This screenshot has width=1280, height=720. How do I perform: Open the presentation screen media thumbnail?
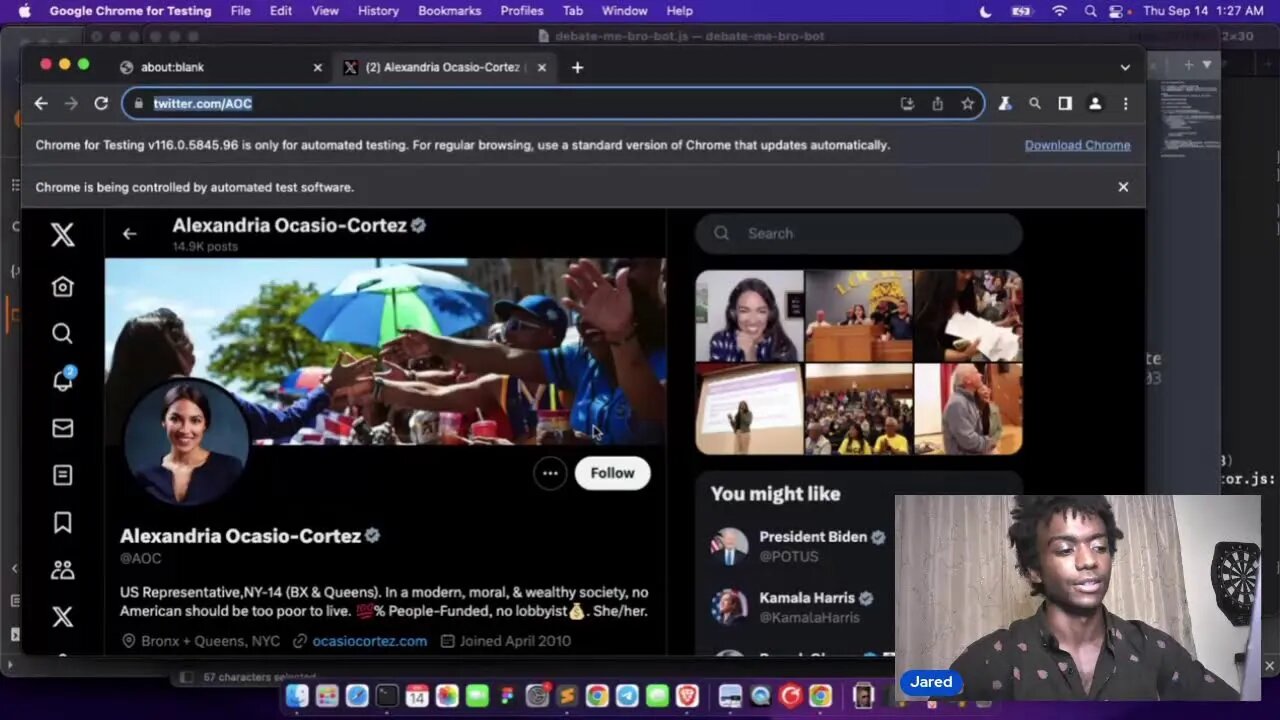(x=749, y=409)
